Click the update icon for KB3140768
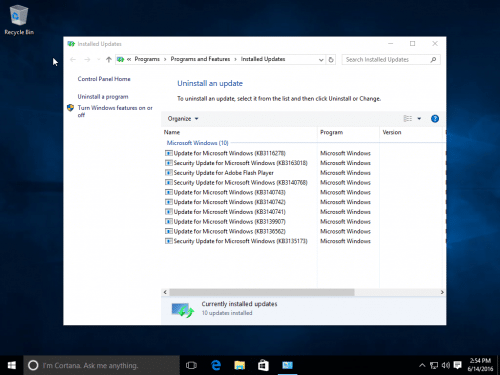Viewport: 500px width, 375px height. (169, 182)
